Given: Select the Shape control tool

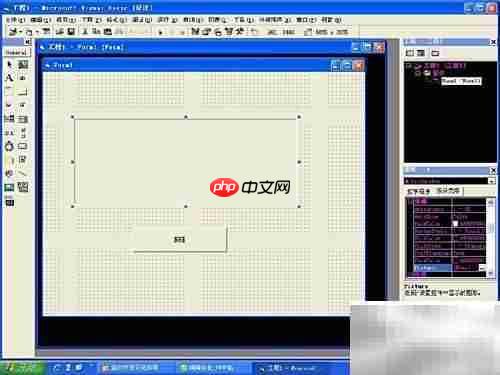Looking at the screenshot, I should pos(9,173).
